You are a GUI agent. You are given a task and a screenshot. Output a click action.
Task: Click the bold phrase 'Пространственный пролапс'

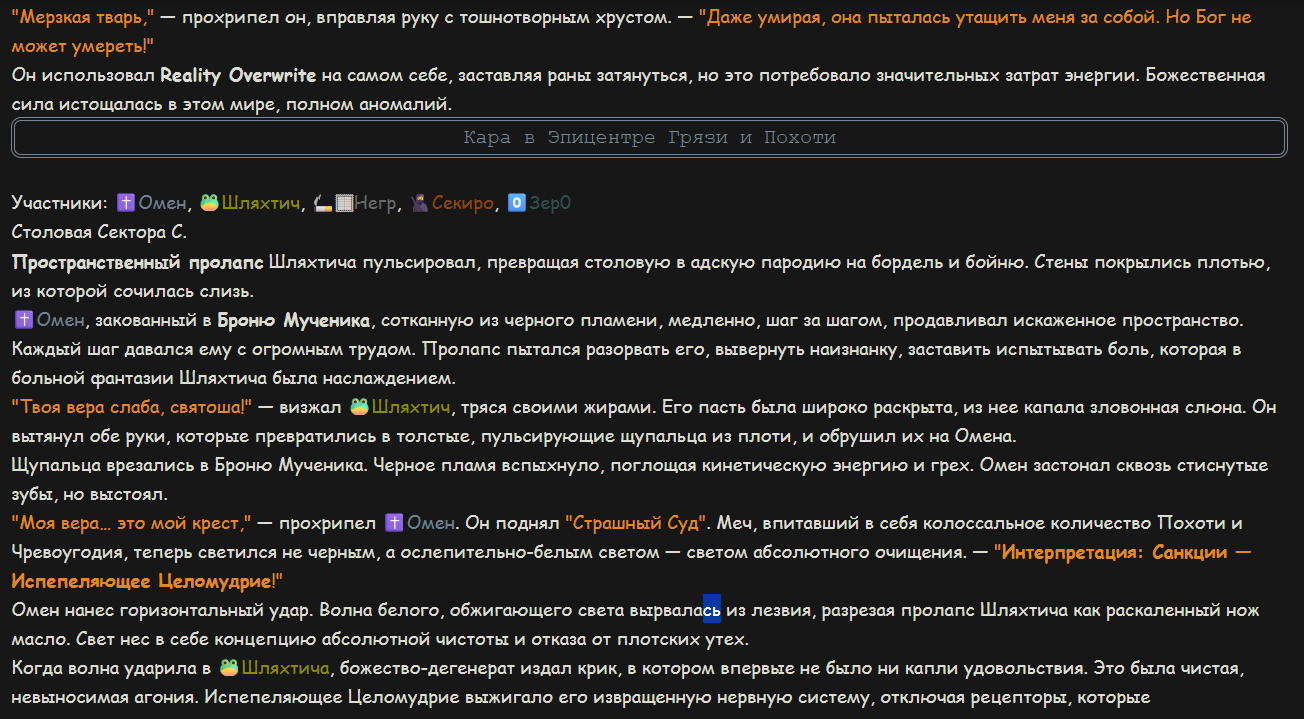click(x=138, y=262)
